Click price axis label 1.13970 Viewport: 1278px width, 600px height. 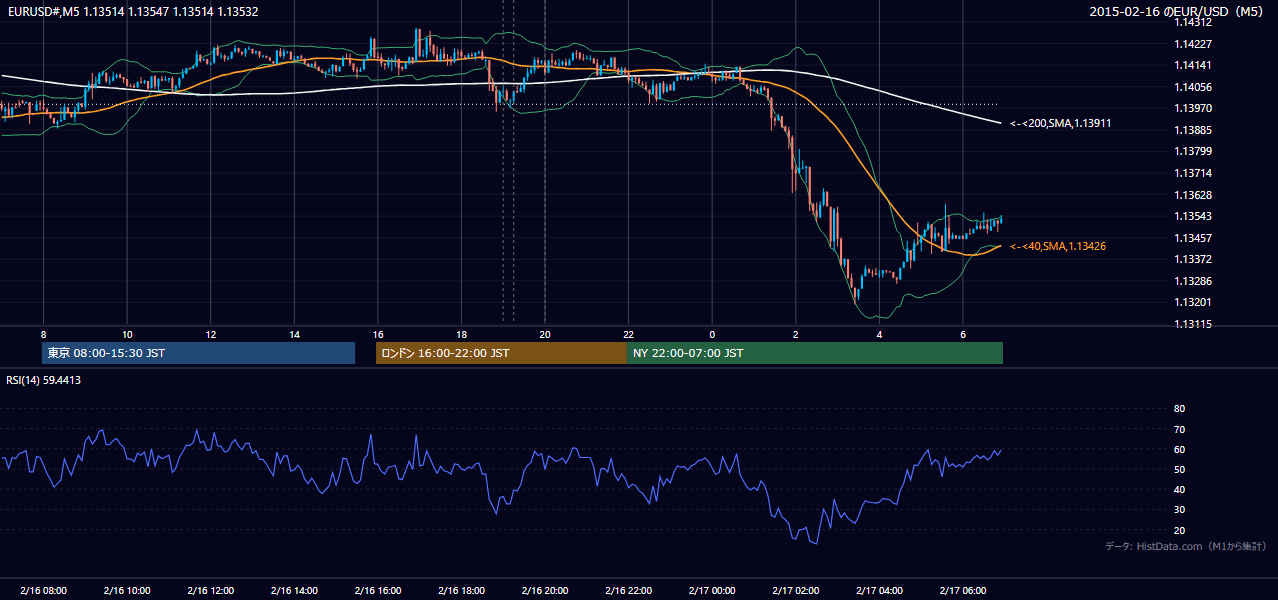tap(1193, 108)
